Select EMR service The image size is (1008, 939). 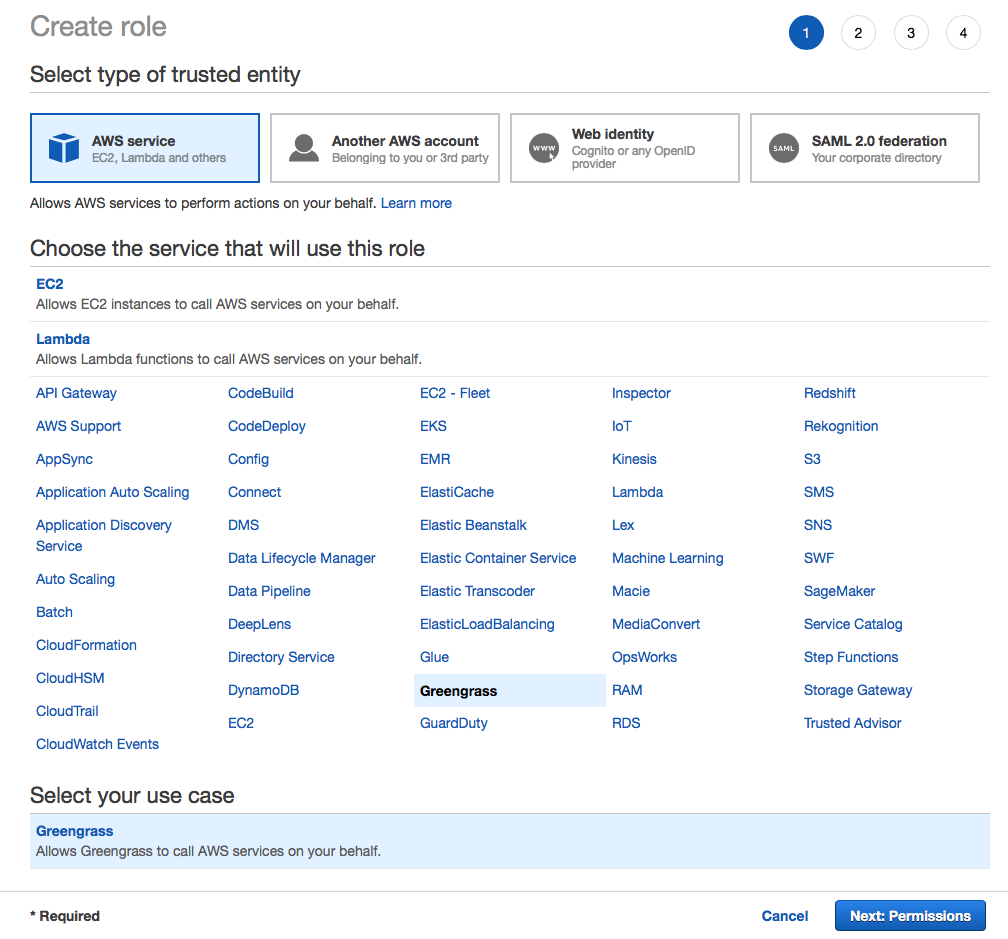pyautogui.click(x=435, y=459)
